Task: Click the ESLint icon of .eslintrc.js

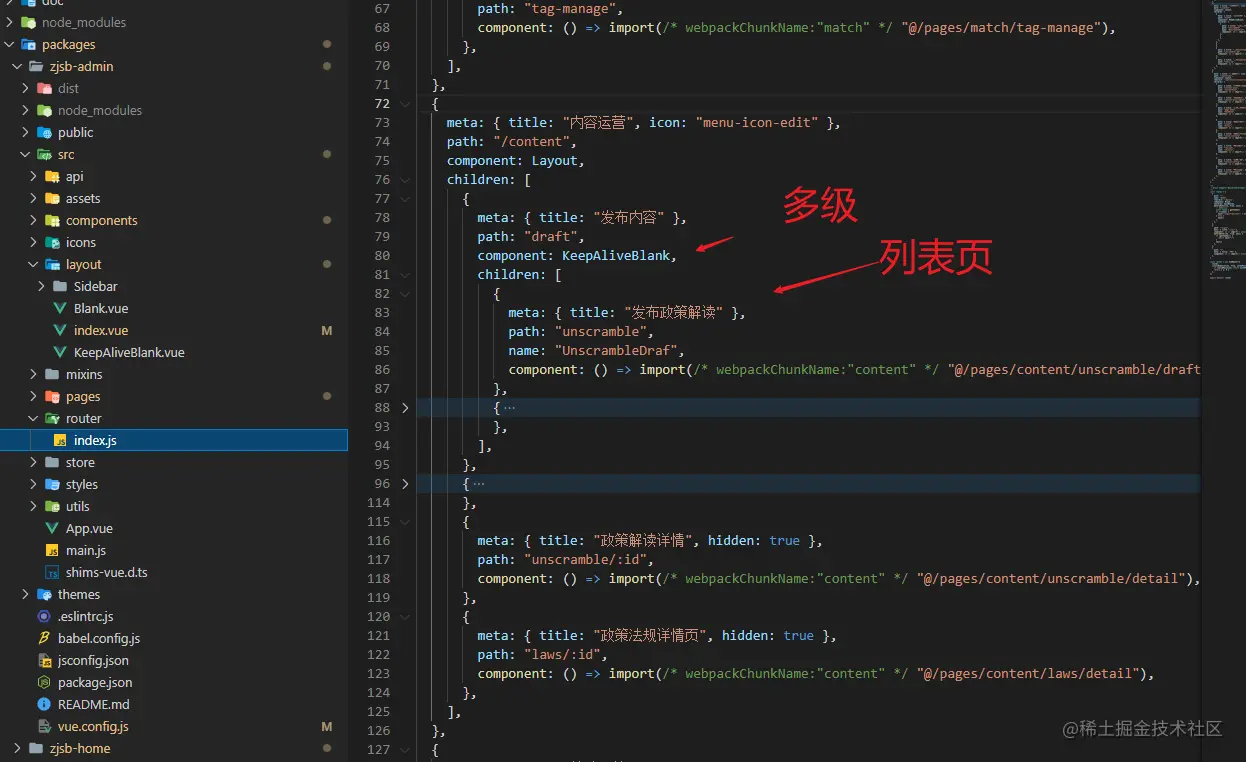Action: (44, 616)
